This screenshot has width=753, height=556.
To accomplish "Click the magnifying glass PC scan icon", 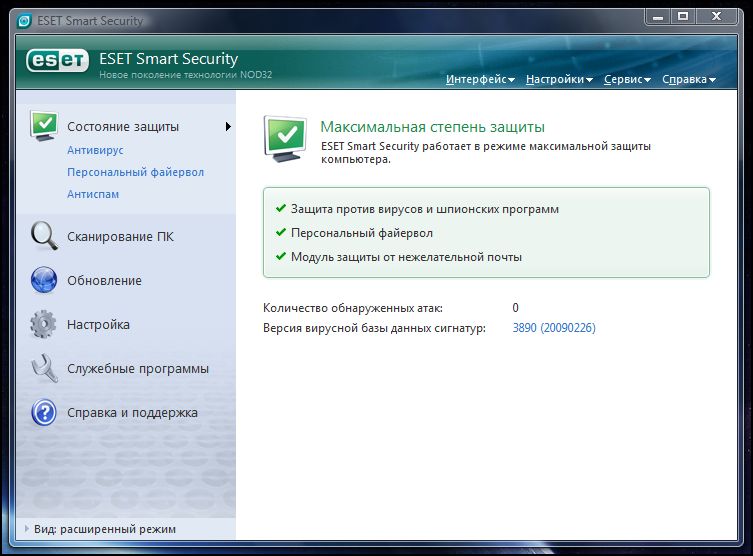I will click(x=44, y=237).
